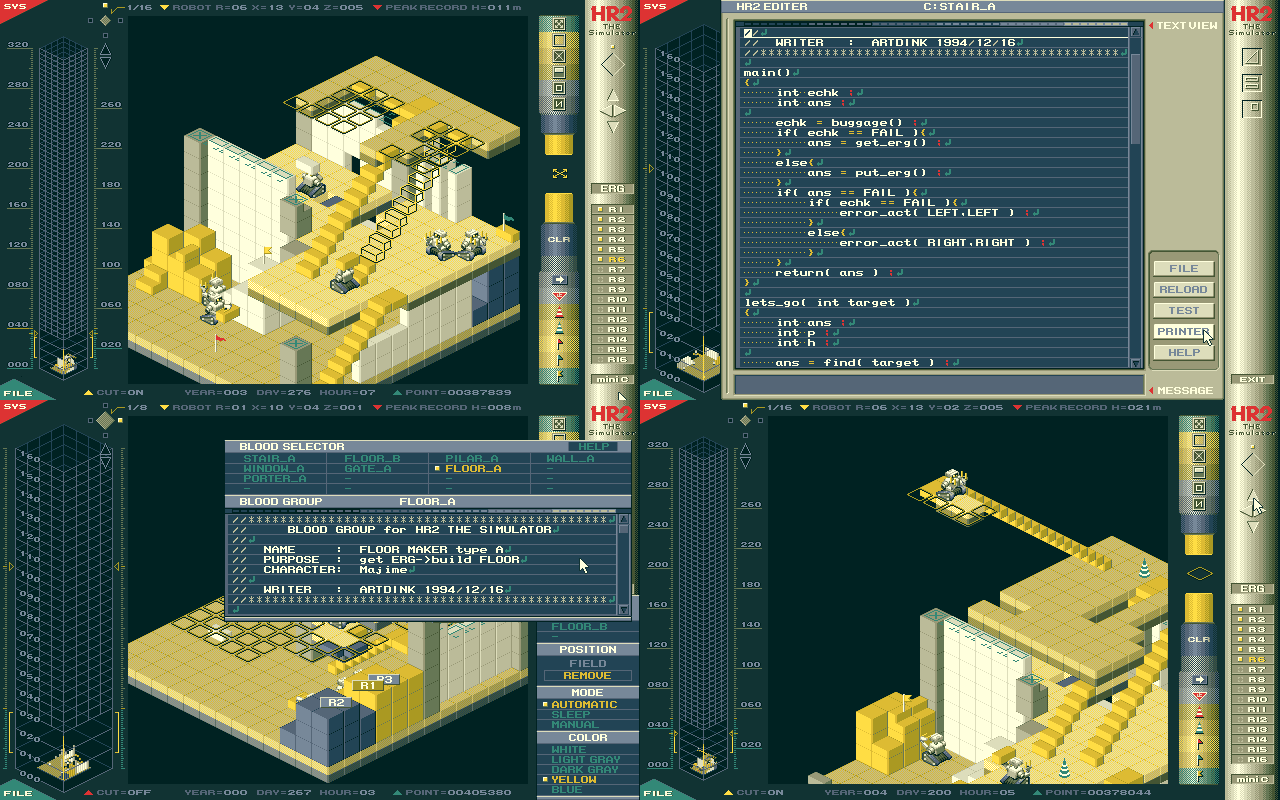This screenshot has width=1280, height=800.
Task: Select AUTOMATIC robot mode
Action: 584,705
